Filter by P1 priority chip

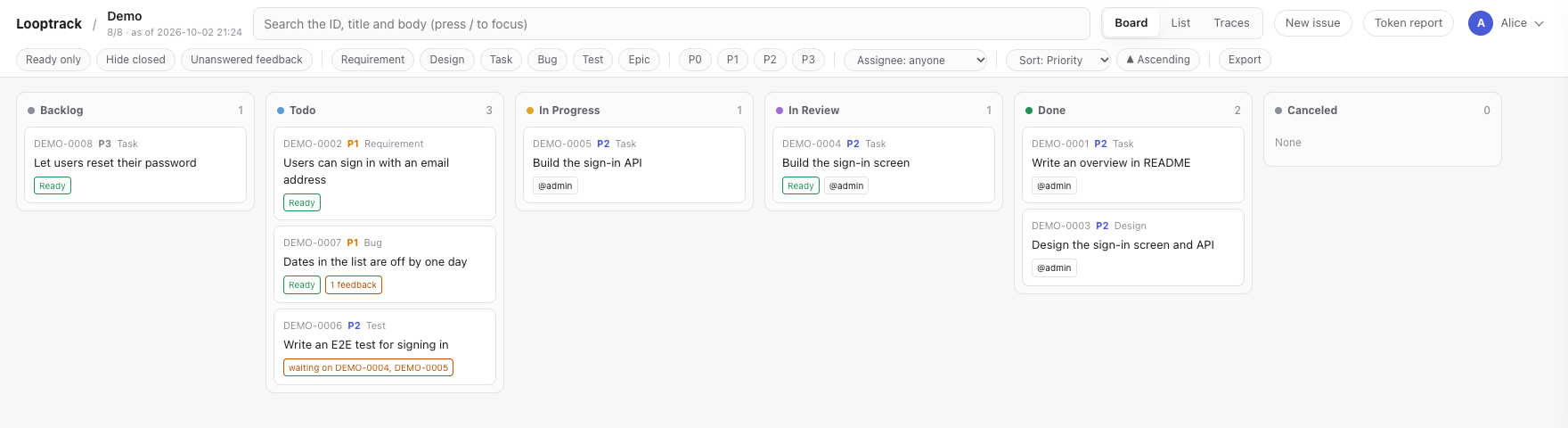732,60
